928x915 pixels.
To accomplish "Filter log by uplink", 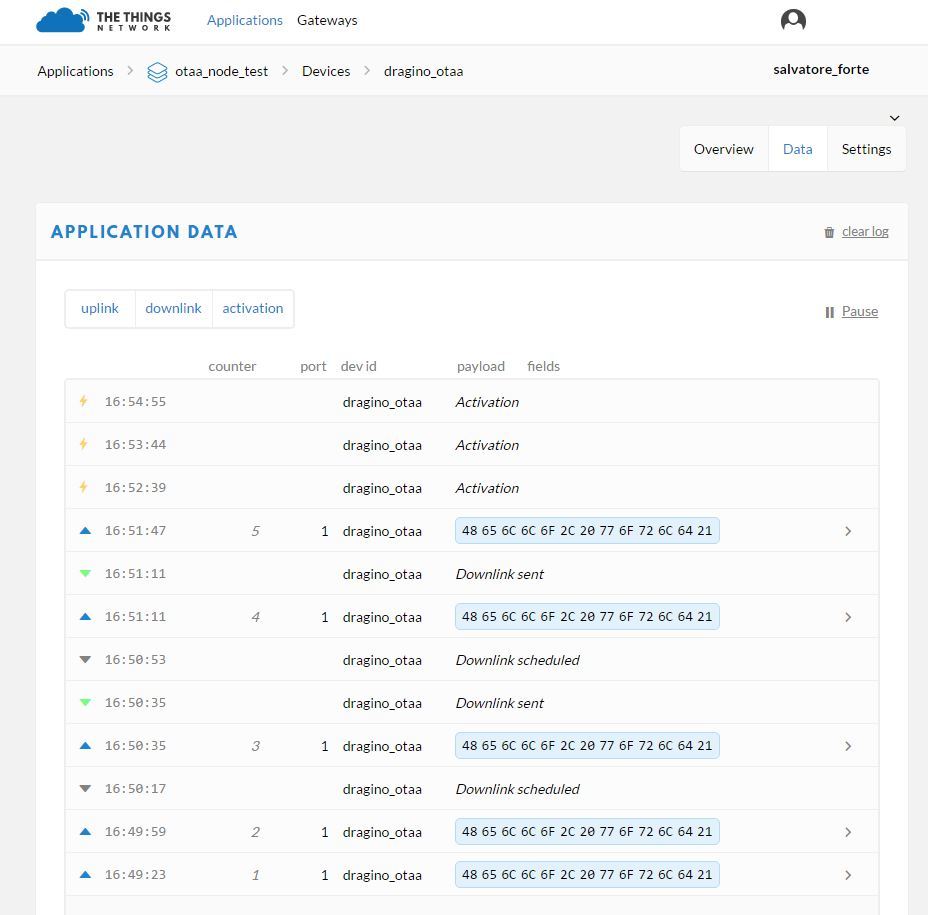I will [100, 308].
